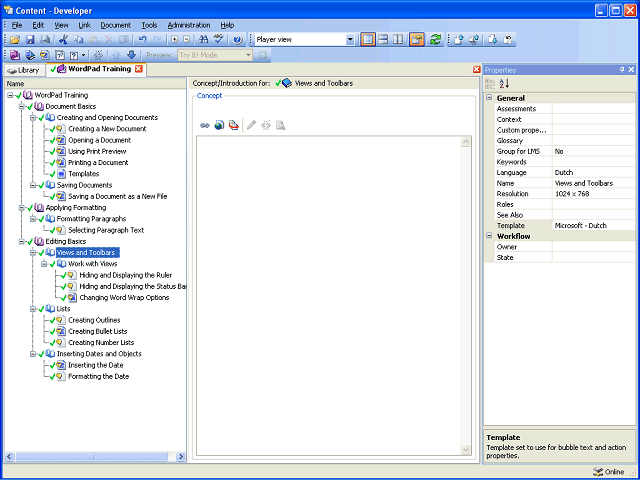Select Changing Word Wrap Options topic
This screenshot has width=640, height=480.
click(x=124, y=298)
